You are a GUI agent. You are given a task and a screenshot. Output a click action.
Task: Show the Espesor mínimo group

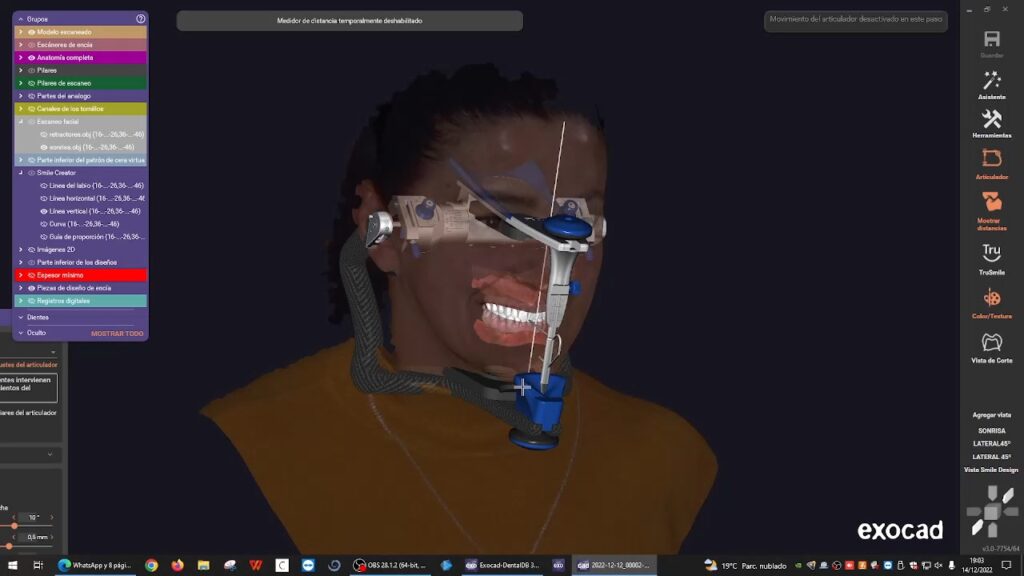point(31,276)
